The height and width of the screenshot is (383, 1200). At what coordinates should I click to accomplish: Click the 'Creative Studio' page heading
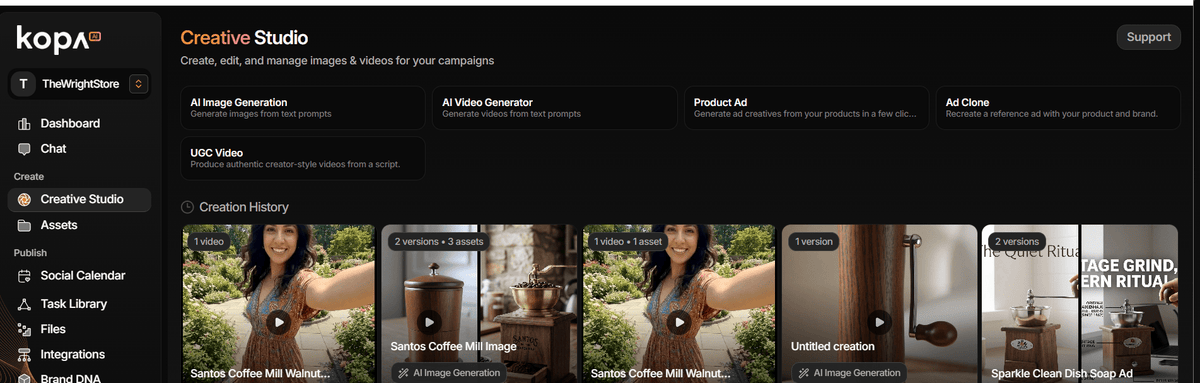244,38
